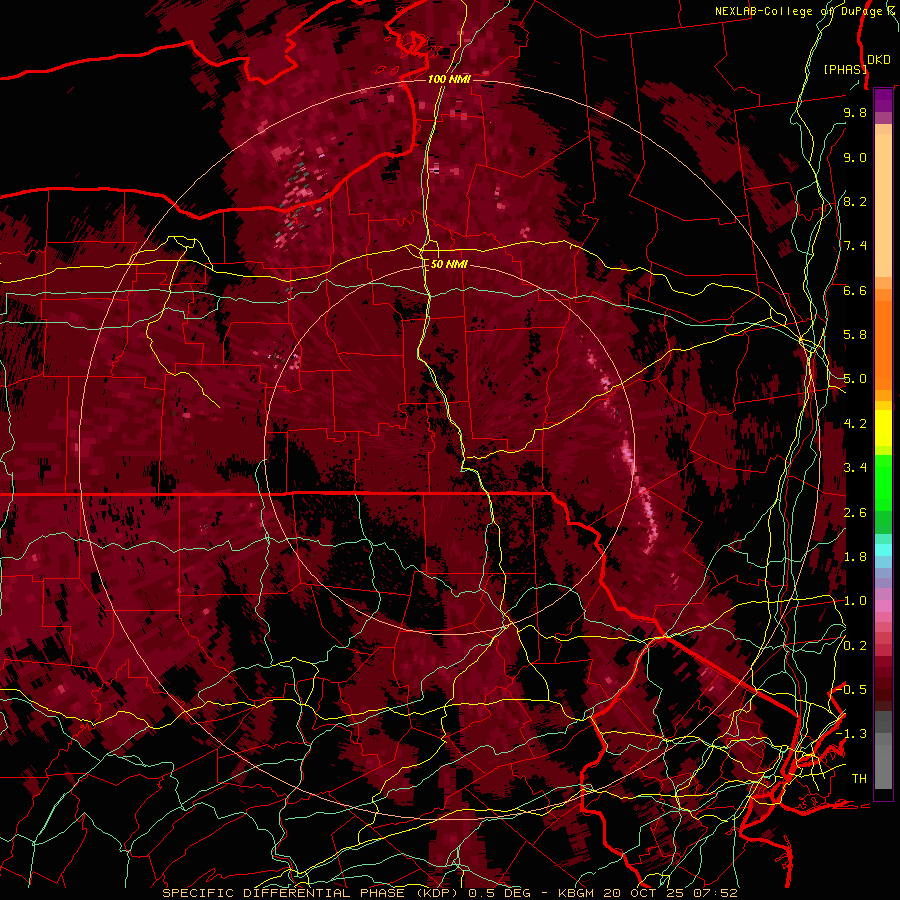Click the 50 NMI range ring label
Image resolution: width=900 pixels, height=900 pixels.
point(449,265)
